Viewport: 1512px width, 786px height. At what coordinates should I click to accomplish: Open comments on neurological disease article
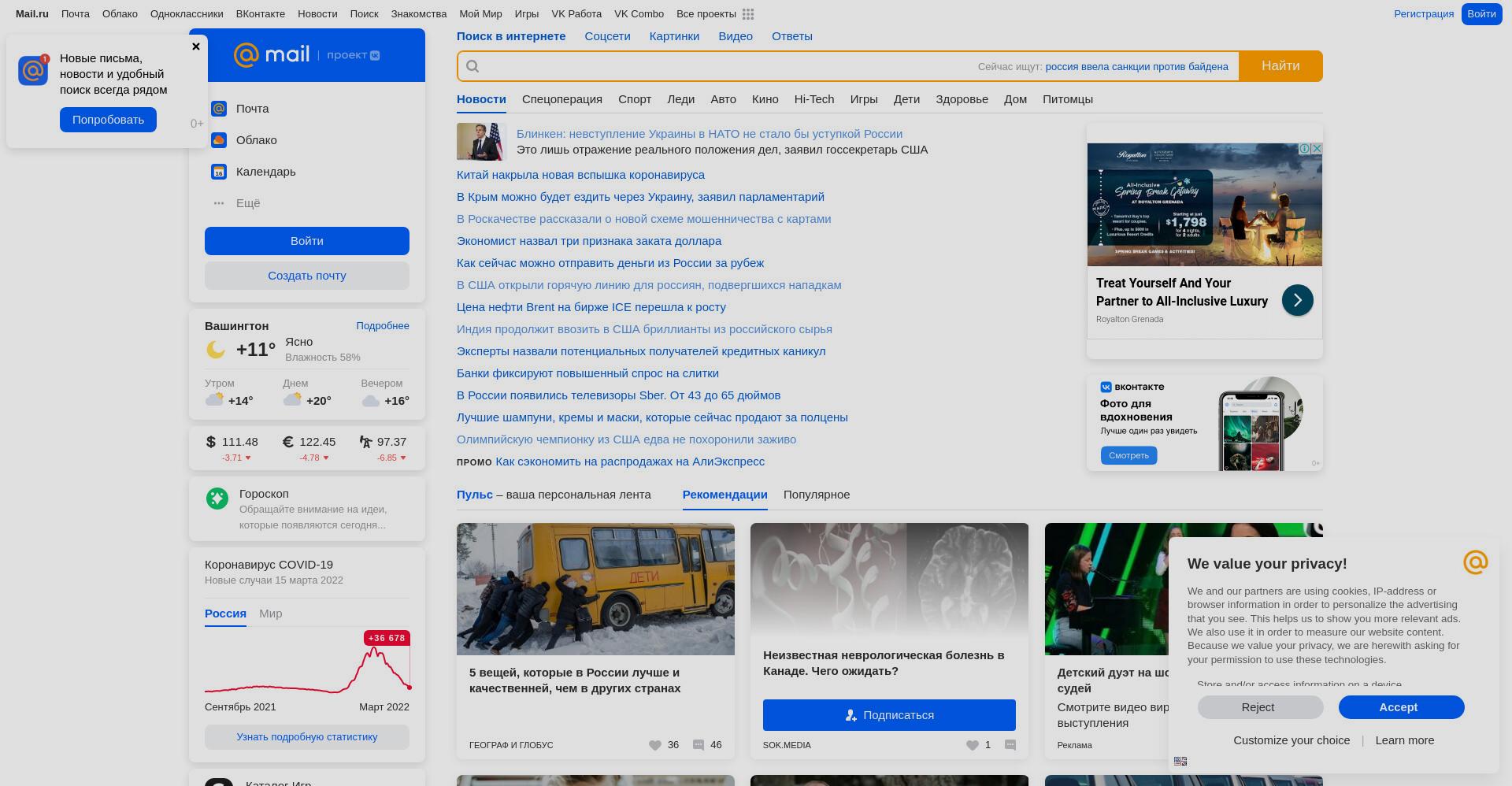coord(1010,745)
